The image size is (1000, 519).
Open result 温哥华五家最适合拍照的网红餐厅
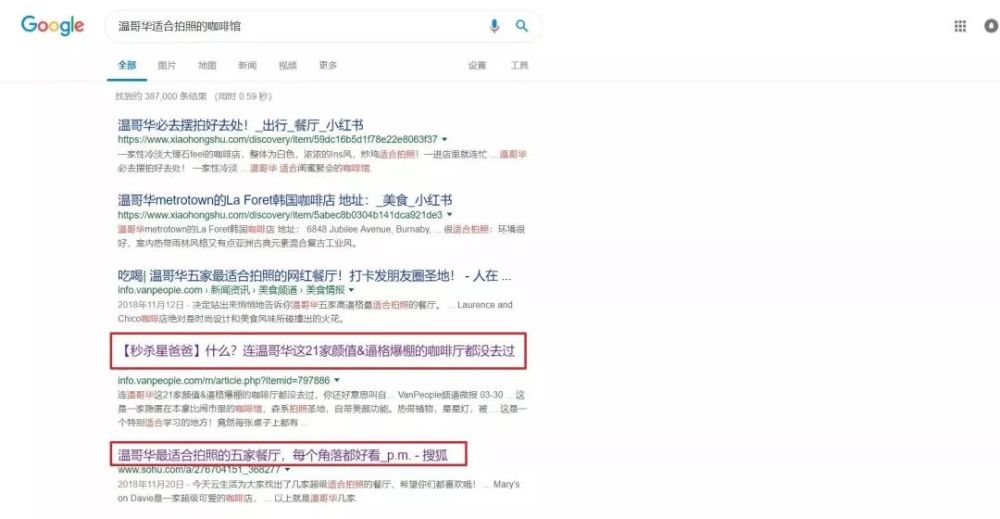pos(314,275)
